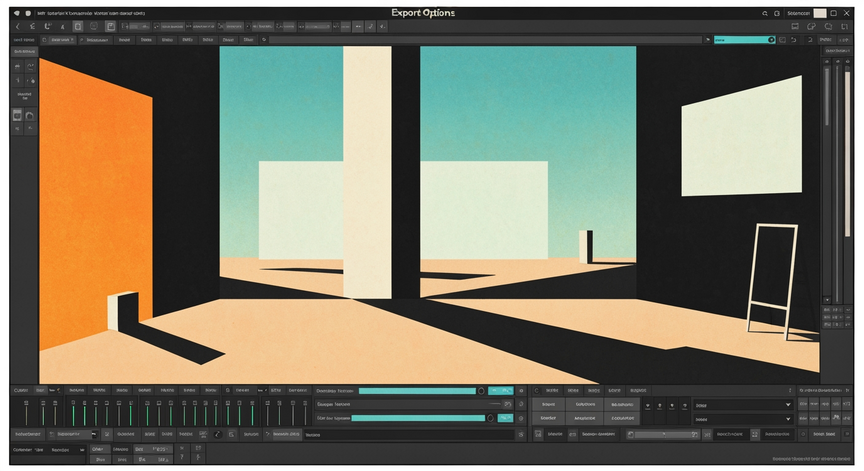This screenshot has height=471, width=864.
Task: Click the gear icon right of the upper teal button
Action: [521, 391]
